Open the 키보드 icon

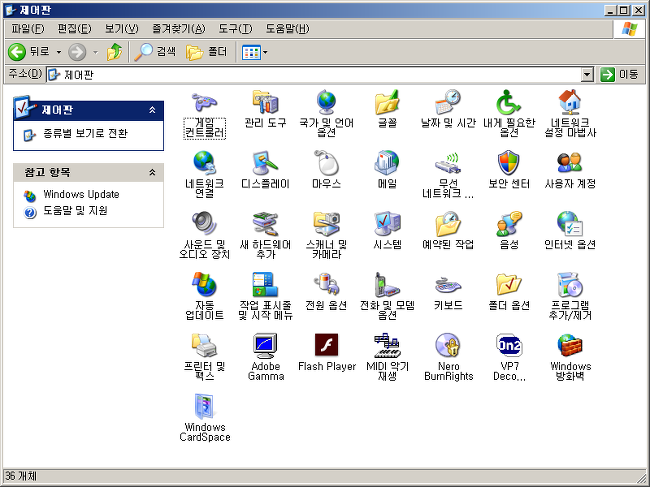[448, 285]
